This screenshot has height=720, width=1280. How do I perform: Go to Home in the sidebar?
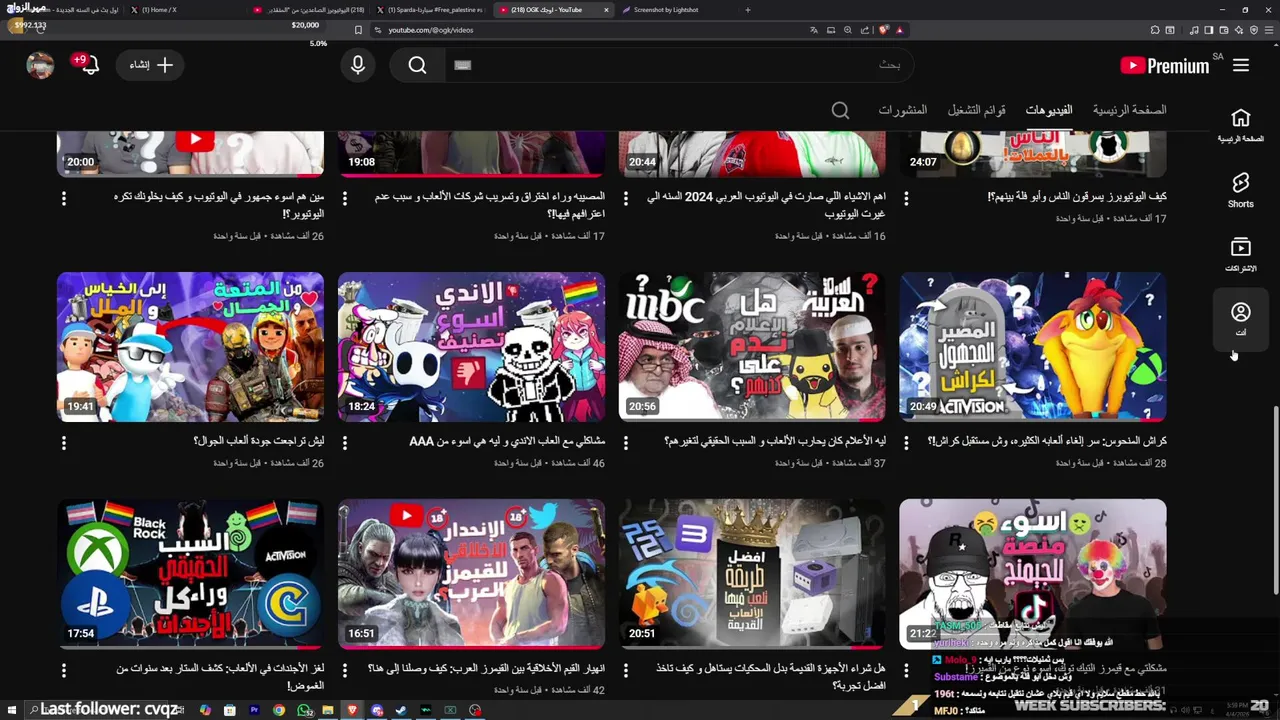point(1240,125)
